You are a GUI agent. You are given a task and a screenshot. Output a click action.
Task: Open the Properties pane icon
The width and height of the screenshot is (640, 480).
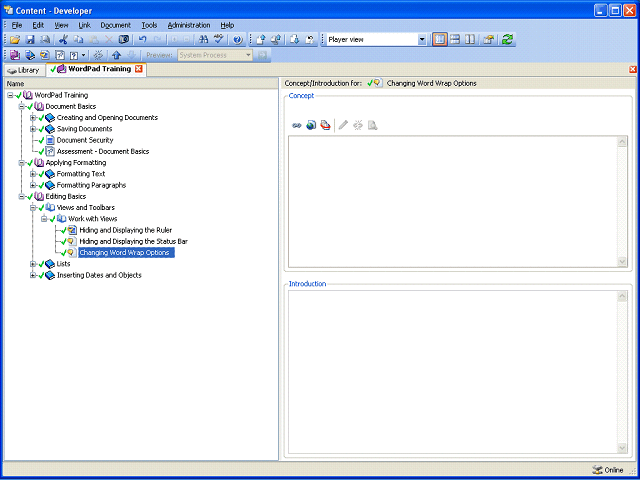pyautogui.click(x=488, y=40)
